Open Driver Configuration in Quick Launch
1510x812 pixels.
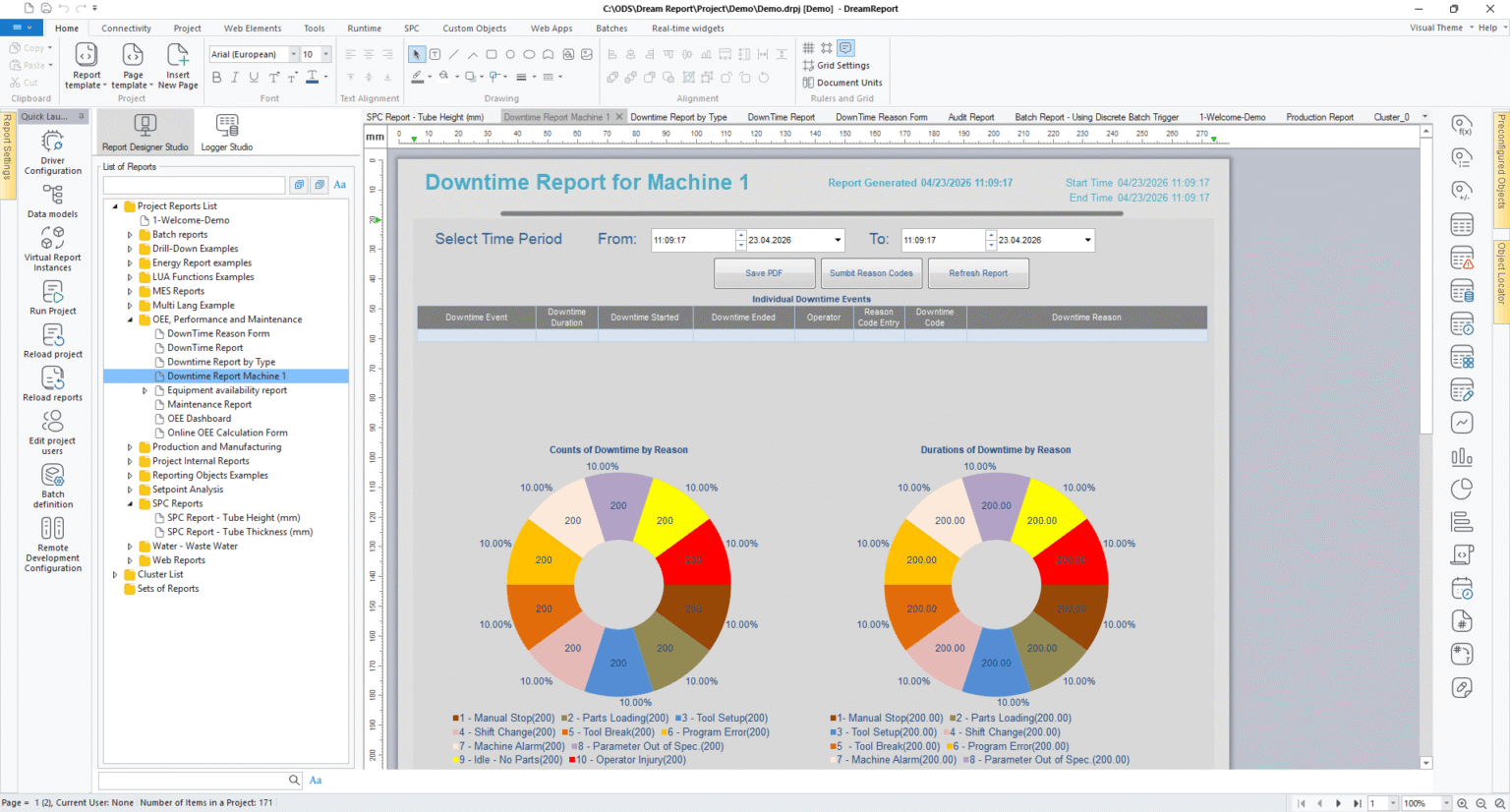point(53,153)
